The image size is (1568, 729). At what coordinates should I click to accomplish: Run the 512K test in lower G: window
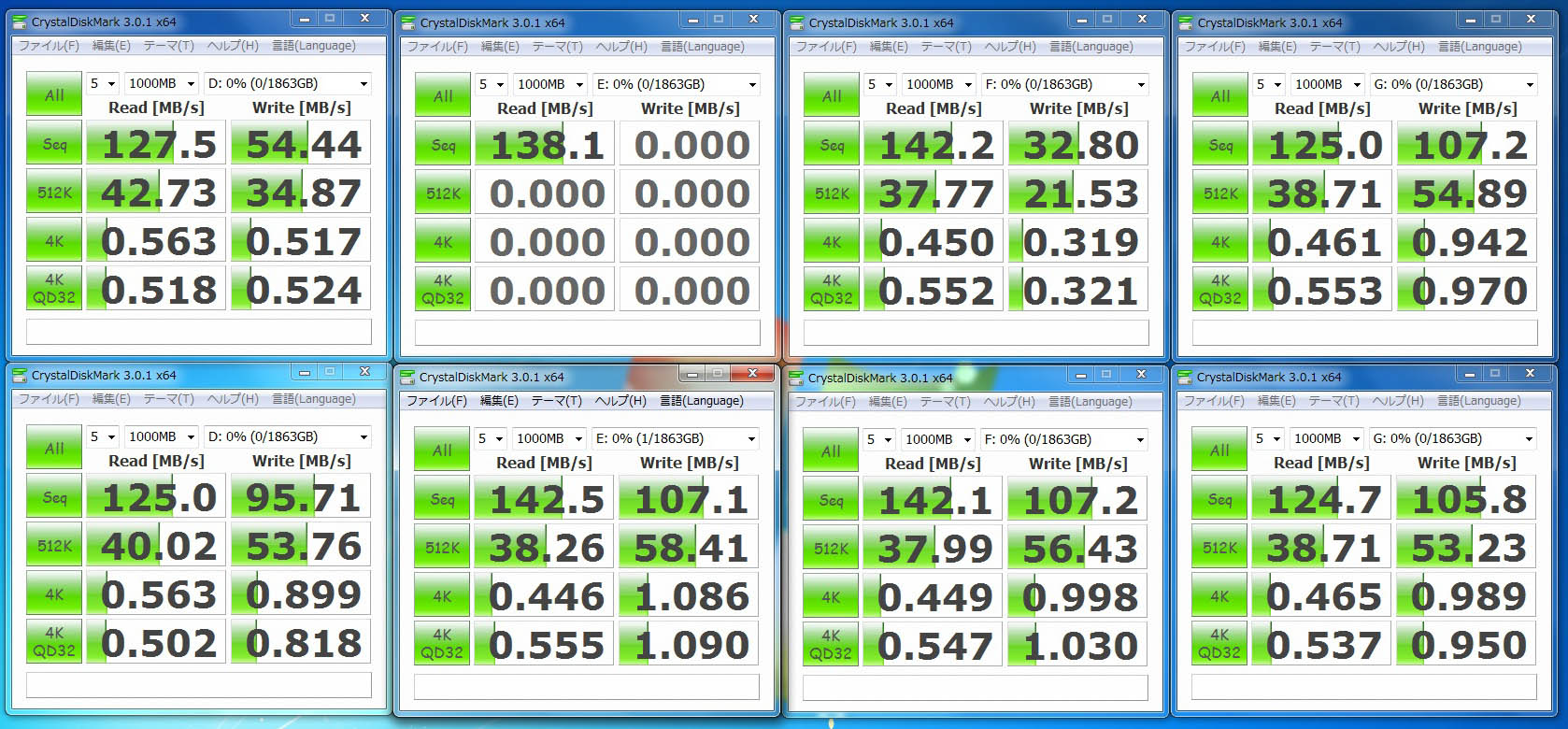(x=1219, y=548)
